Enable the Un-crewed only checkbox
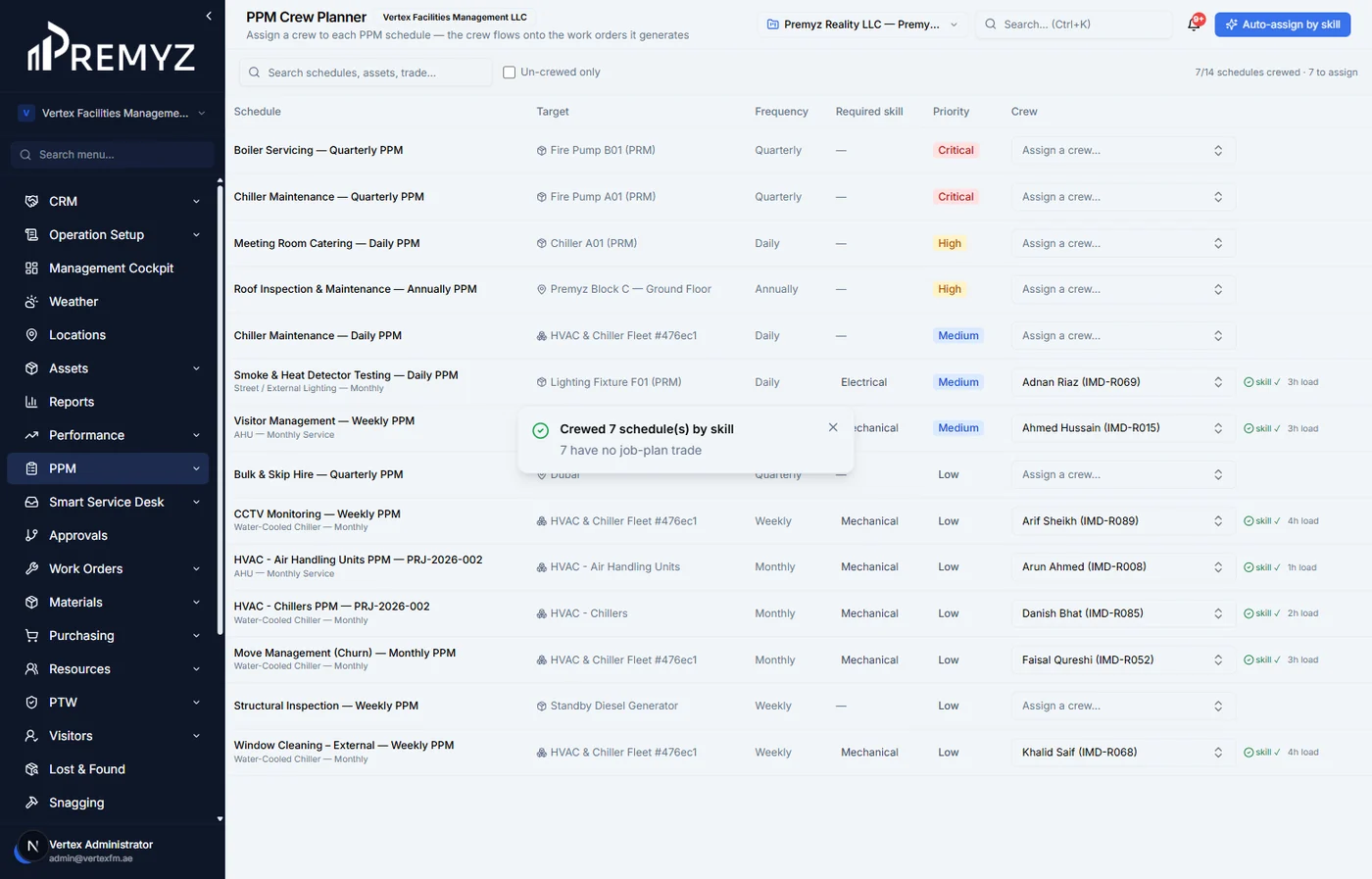Viewport: 1372px width, 879px height. pos(509,73)
